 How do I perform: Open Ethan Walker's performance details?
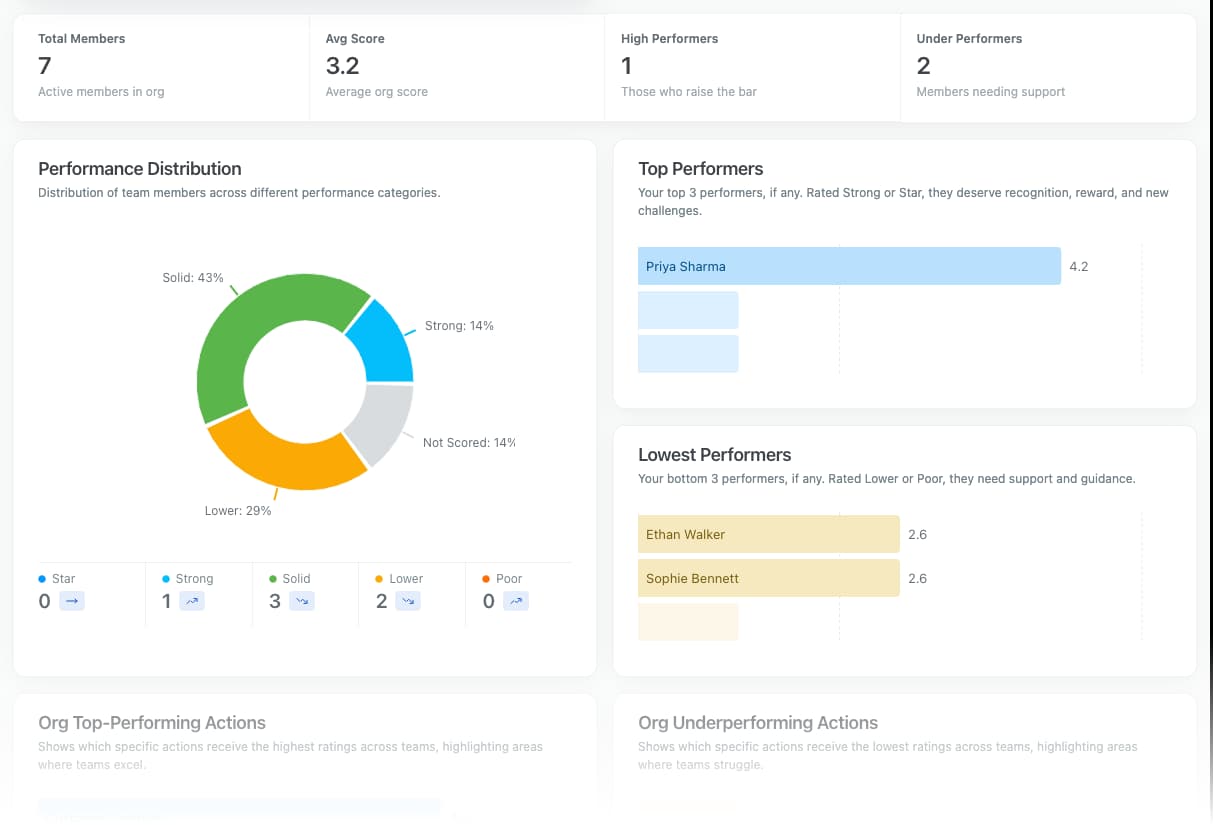pyautogui.click(x=768, y=534)
